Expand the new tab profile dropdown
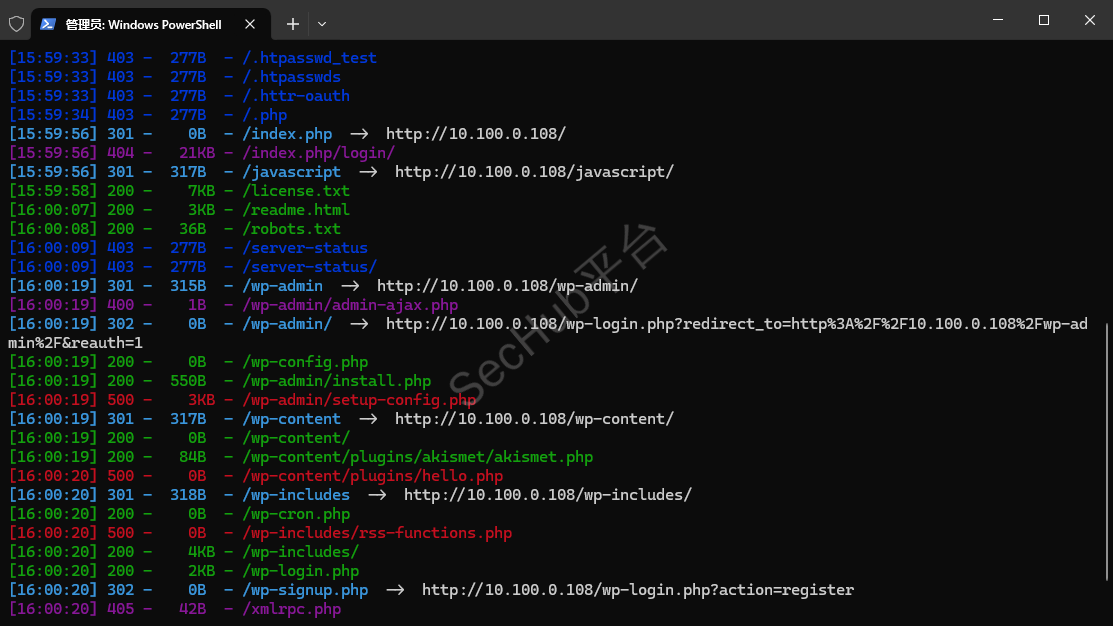 pos(322,24)
